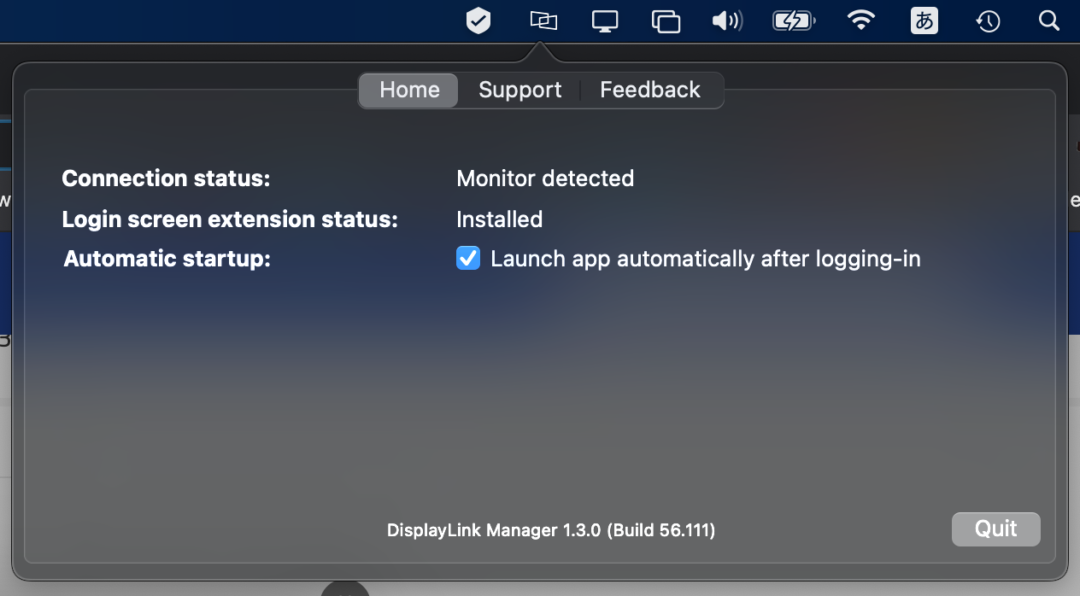Switch to the Home tab
The height and width of the screenshot is (596, 1080).
pyautogui.click(x=409, y=90)
